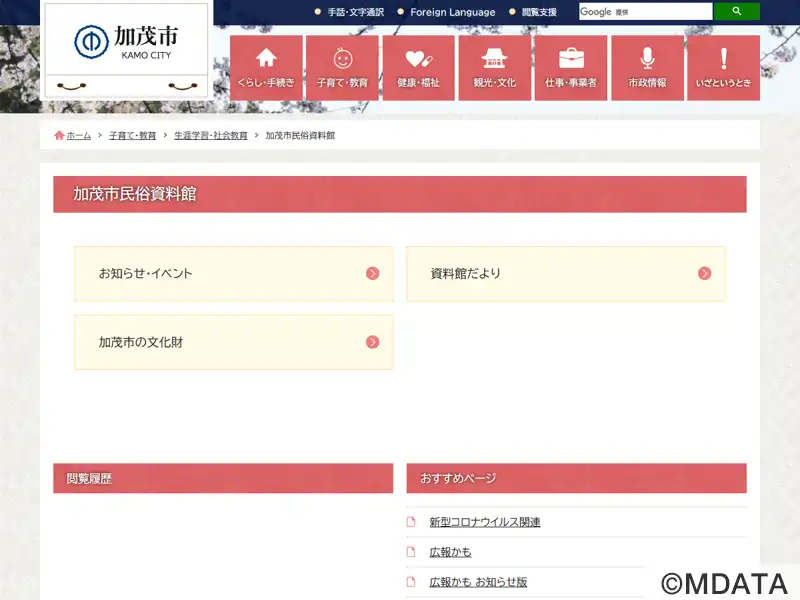Click the home icon in breadcrumb

[x=59, y=135]
